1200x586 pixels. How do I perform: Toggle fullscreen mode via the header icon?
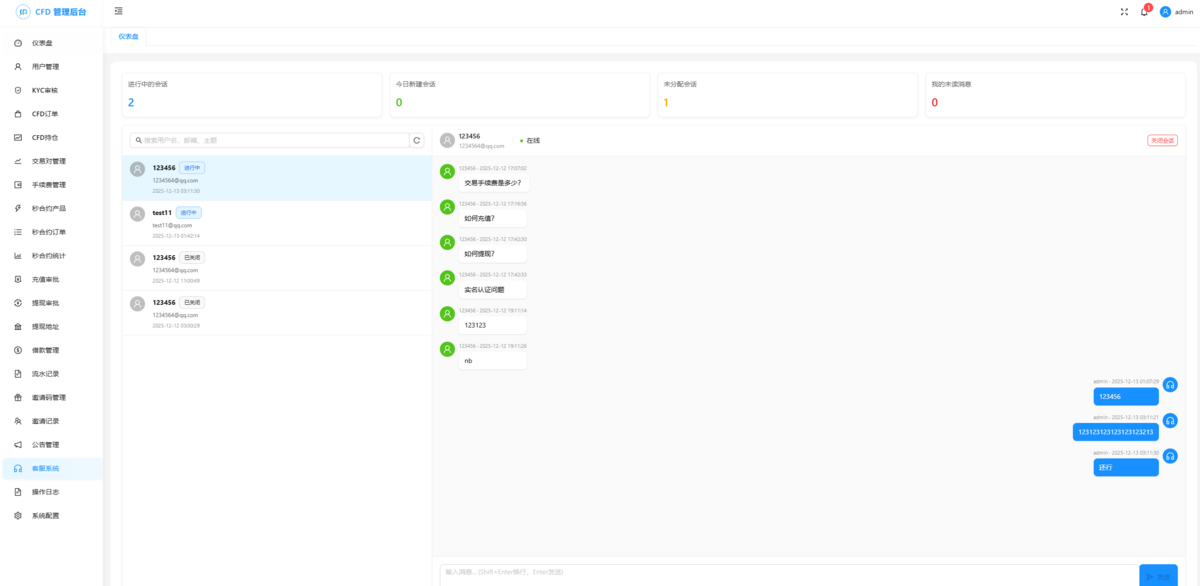coord(1124,12)
